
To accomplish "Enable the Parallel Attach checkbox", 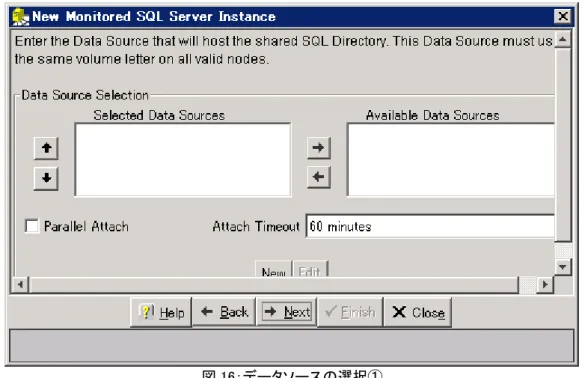I will [32, 226].
